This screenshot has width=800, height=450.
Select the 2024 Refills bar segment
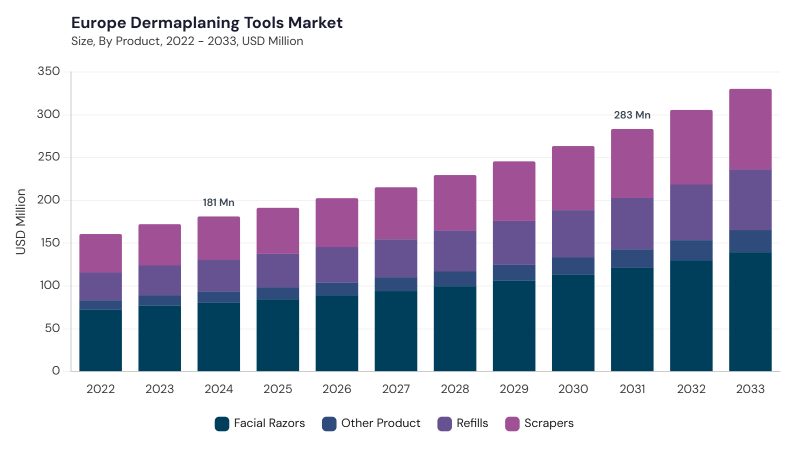tap(219, 276)
